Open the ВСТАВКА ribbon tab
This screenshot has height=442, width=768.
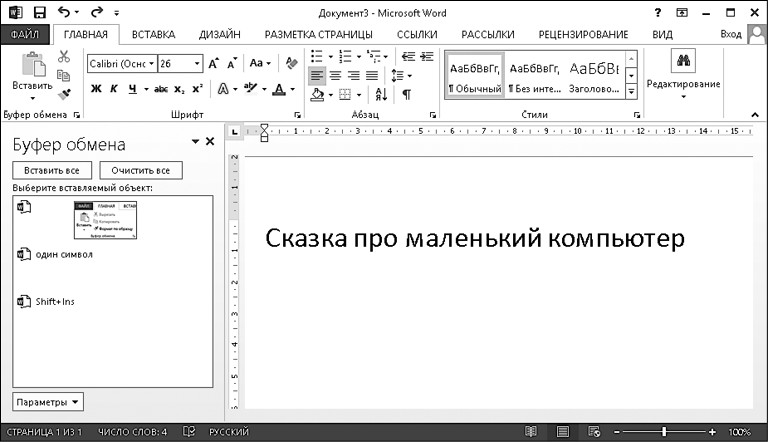coord(153,34)
